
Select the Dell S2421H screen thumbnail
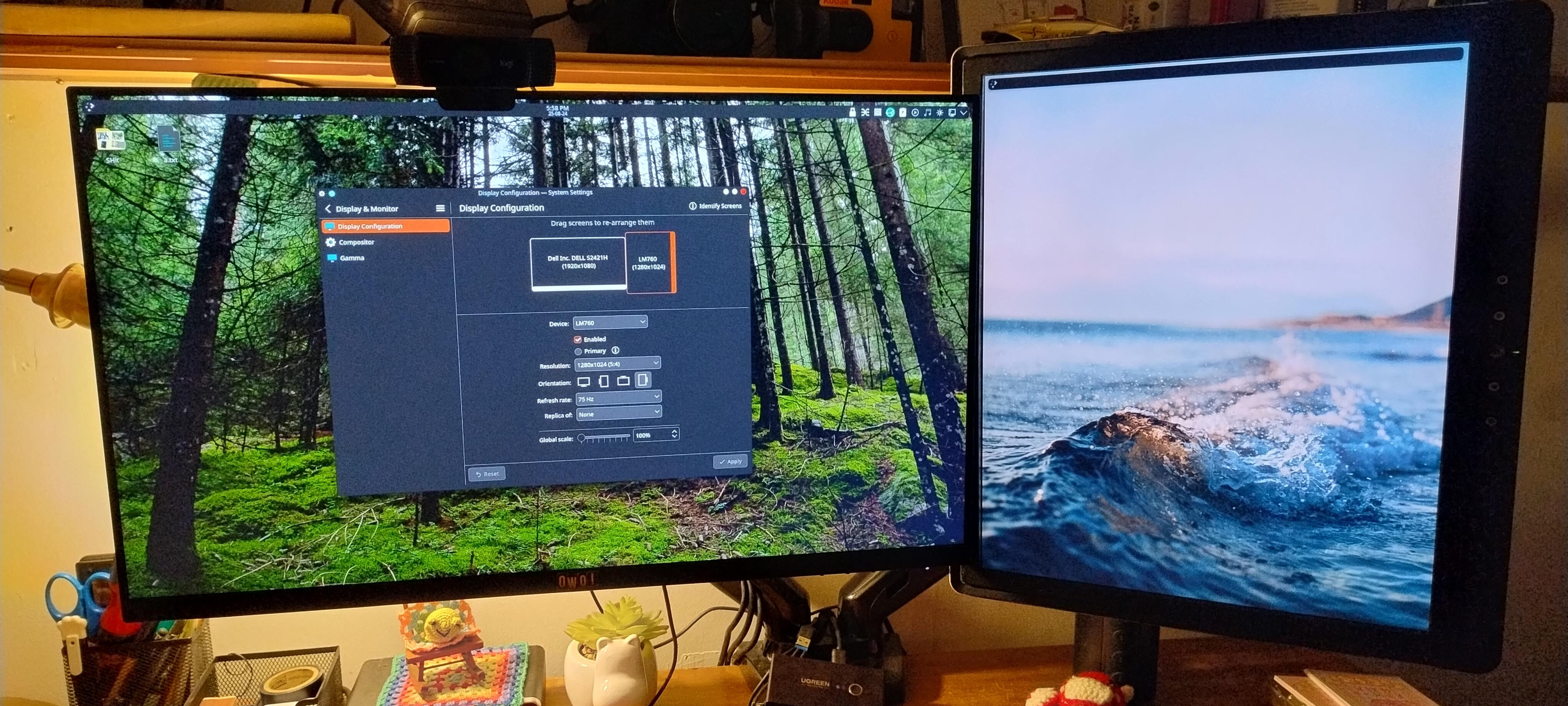578,263
